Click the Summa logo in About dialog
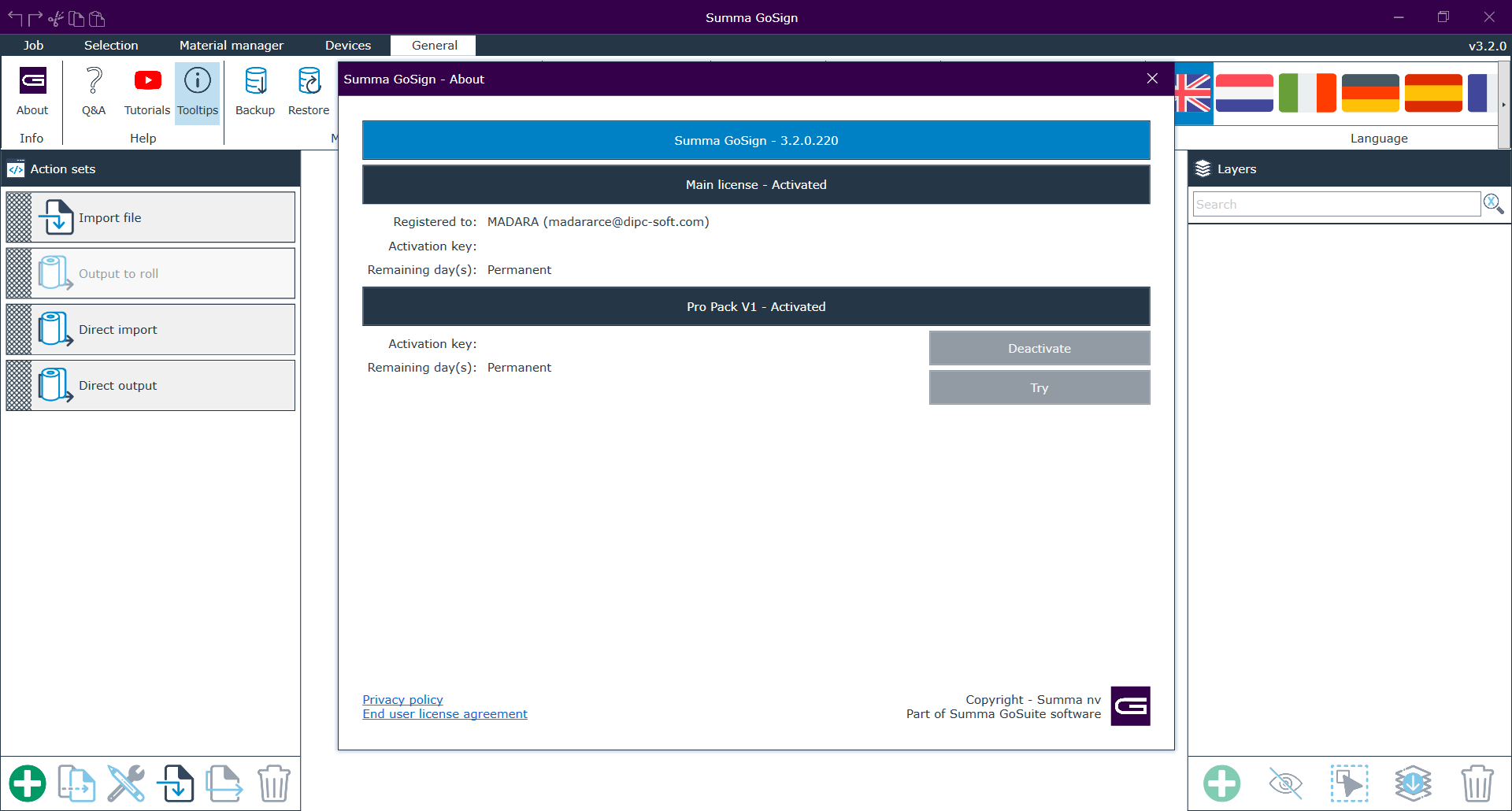The height and width of the screenshot is (811, 1512). tap(1130, 705)
